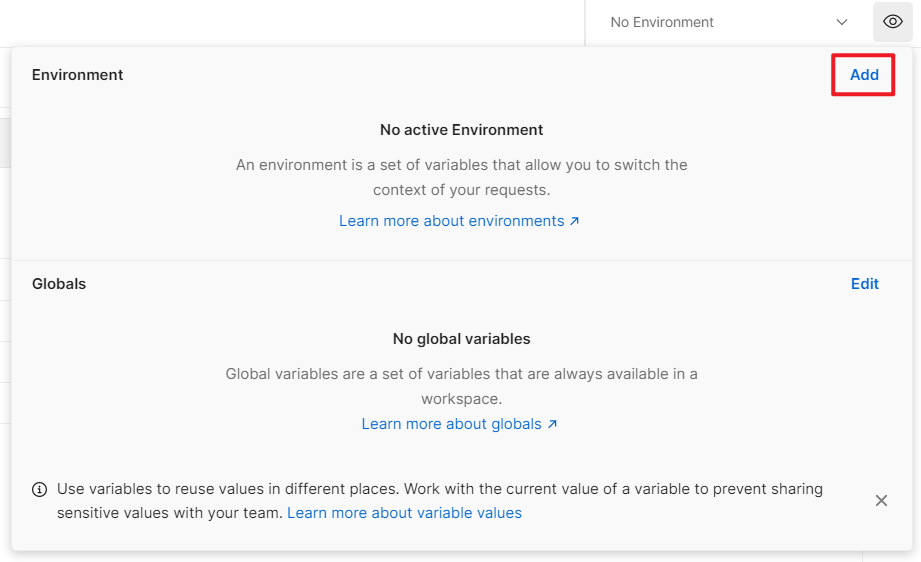Open Learn more about globals link
921x562 pixels.
pyautogui.click(x=451, y=424)
